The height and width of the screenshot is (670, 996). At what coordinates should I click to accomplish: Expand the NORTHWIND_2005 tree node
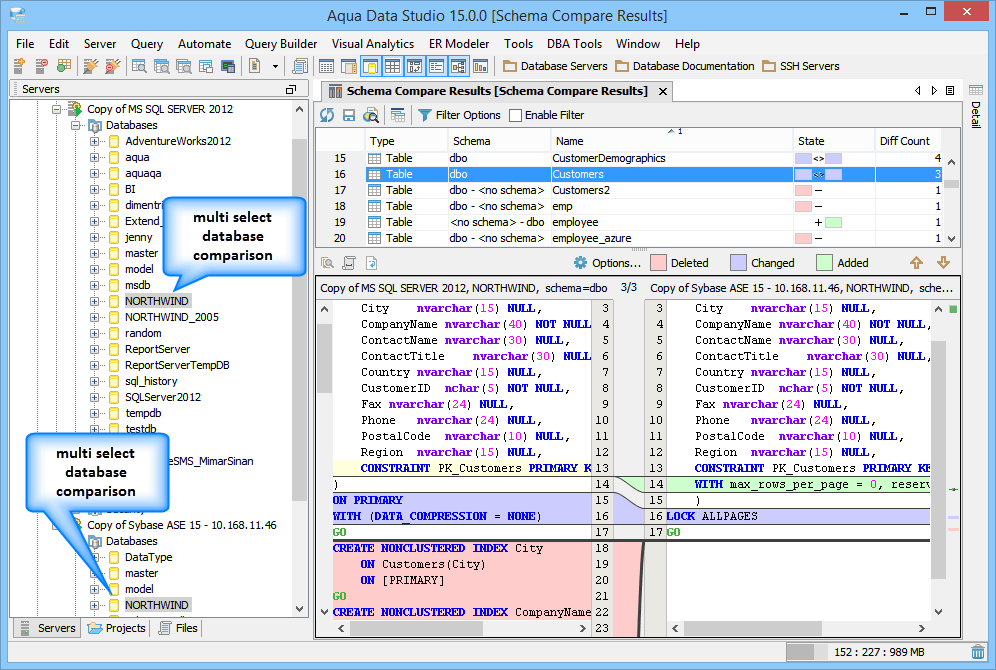(x=95, y=317)
